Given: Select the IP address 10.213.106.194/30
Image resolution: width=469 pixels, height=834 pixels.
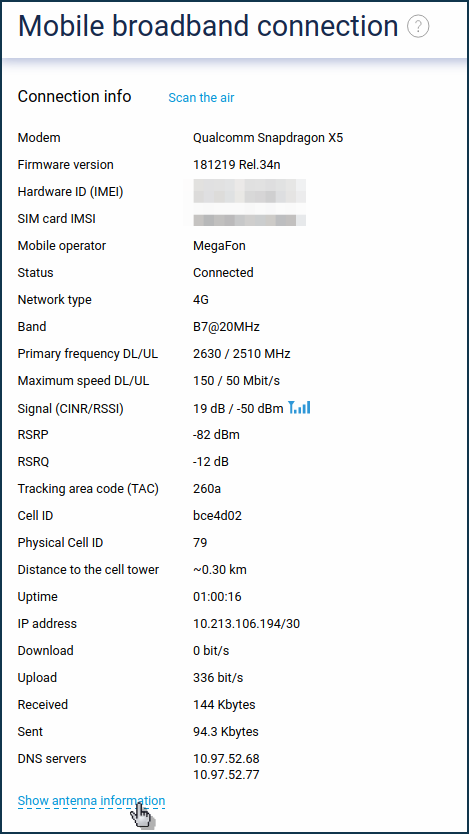Looking at the screenshot, I should click(246, 624).
